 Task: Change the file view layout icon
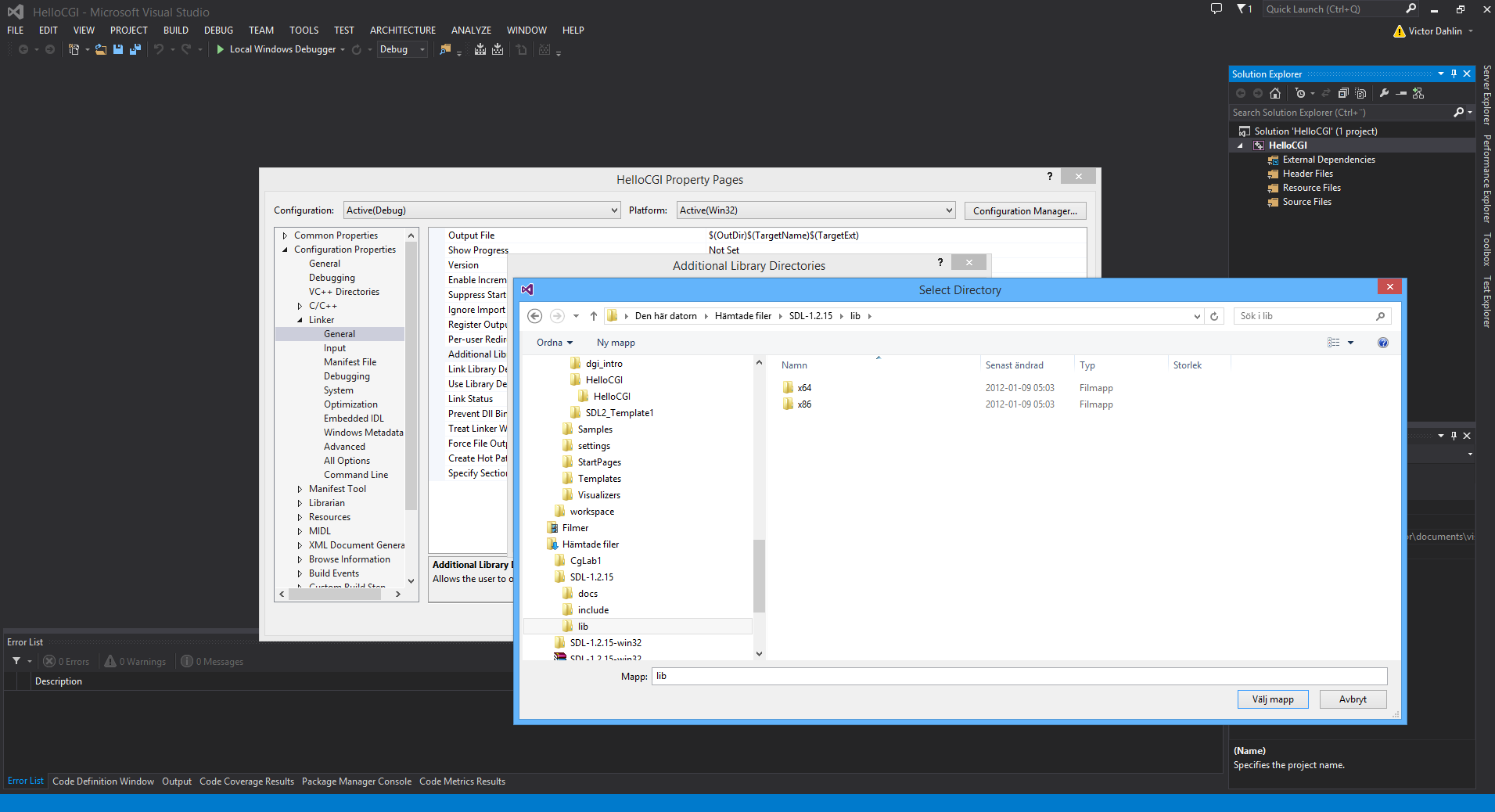coord(1334,343)
